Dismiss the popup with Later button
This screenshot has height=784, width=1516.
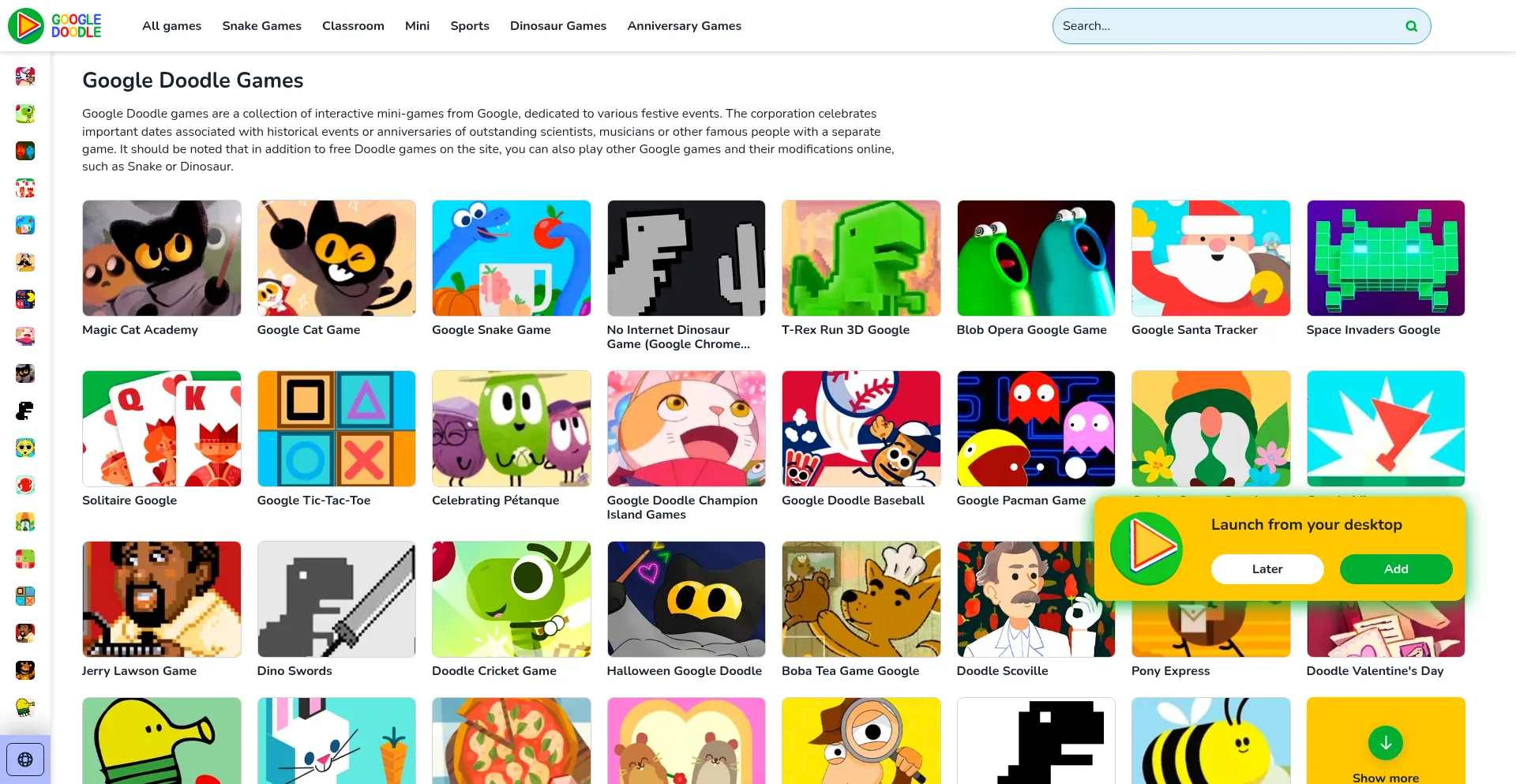coord(1266,569)
